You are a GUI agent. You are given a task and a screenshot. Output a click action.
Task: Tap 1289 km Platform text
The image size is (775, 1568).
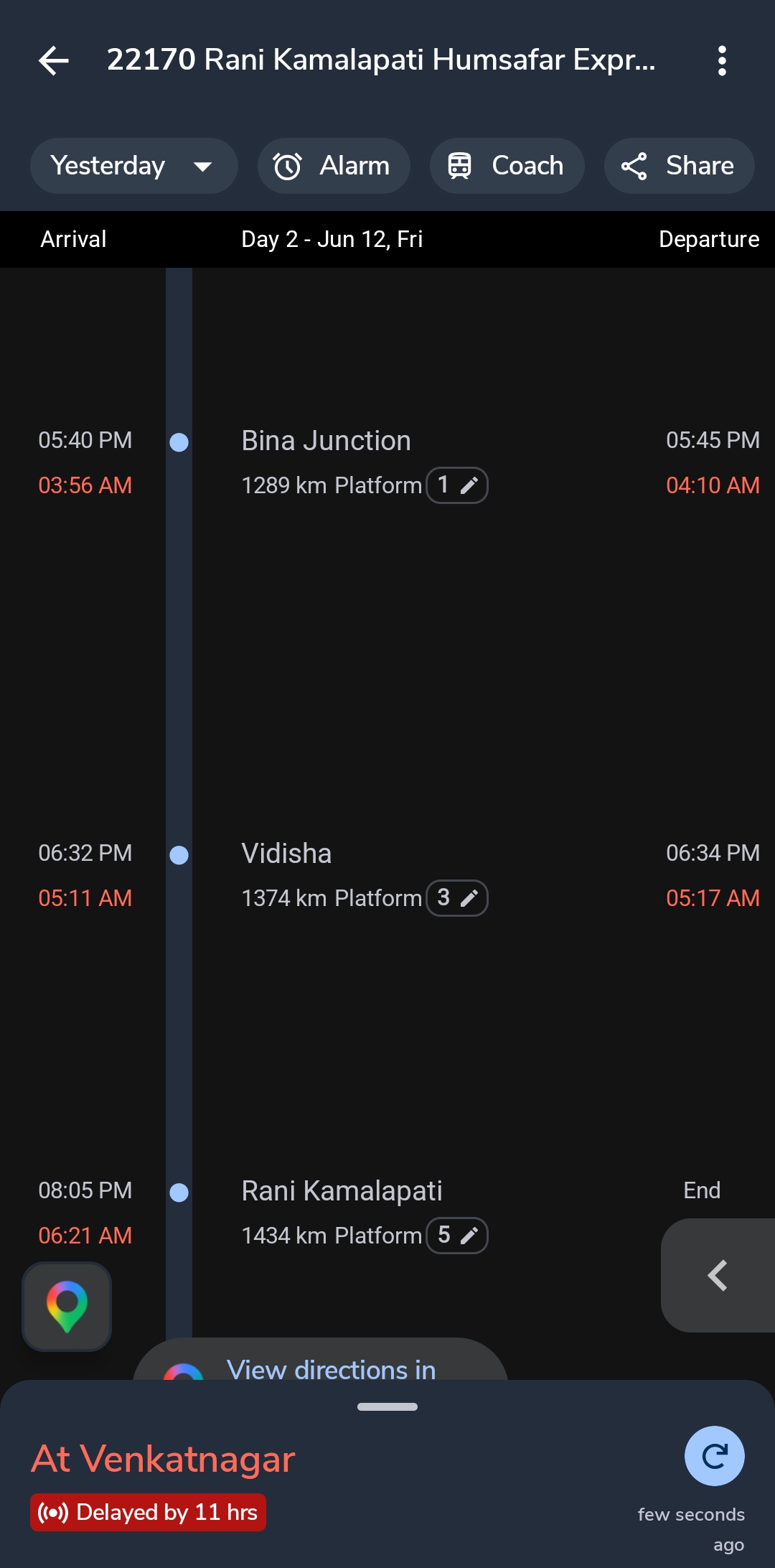332,485
